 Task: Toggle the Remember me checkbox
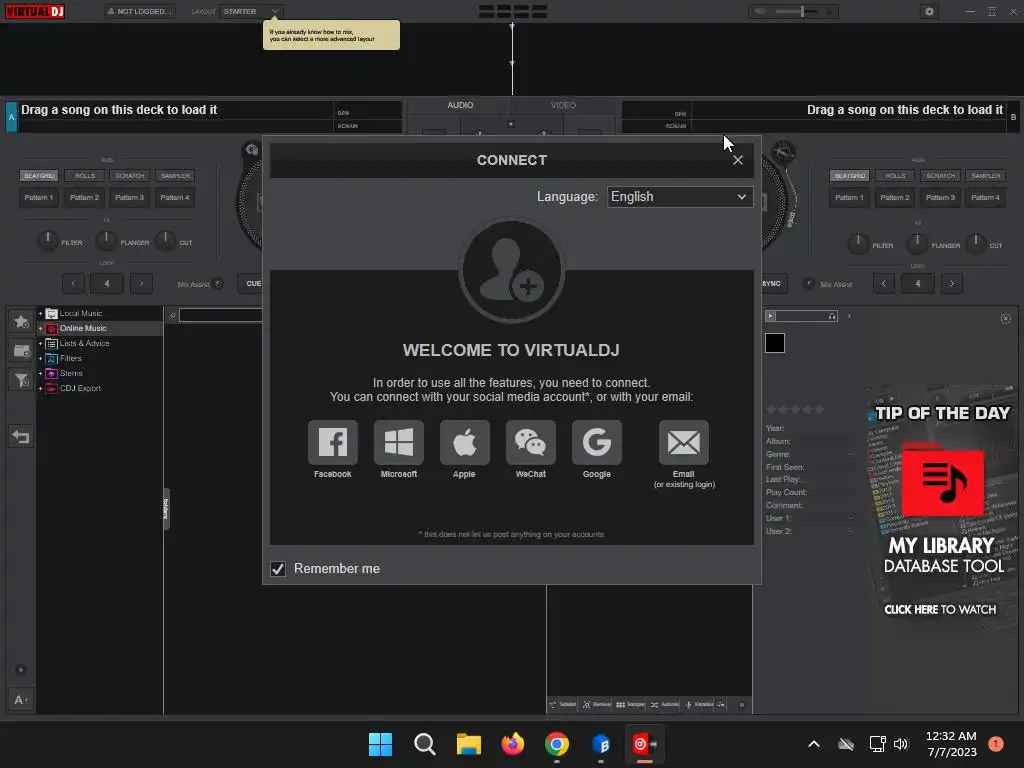coord(278,568)
